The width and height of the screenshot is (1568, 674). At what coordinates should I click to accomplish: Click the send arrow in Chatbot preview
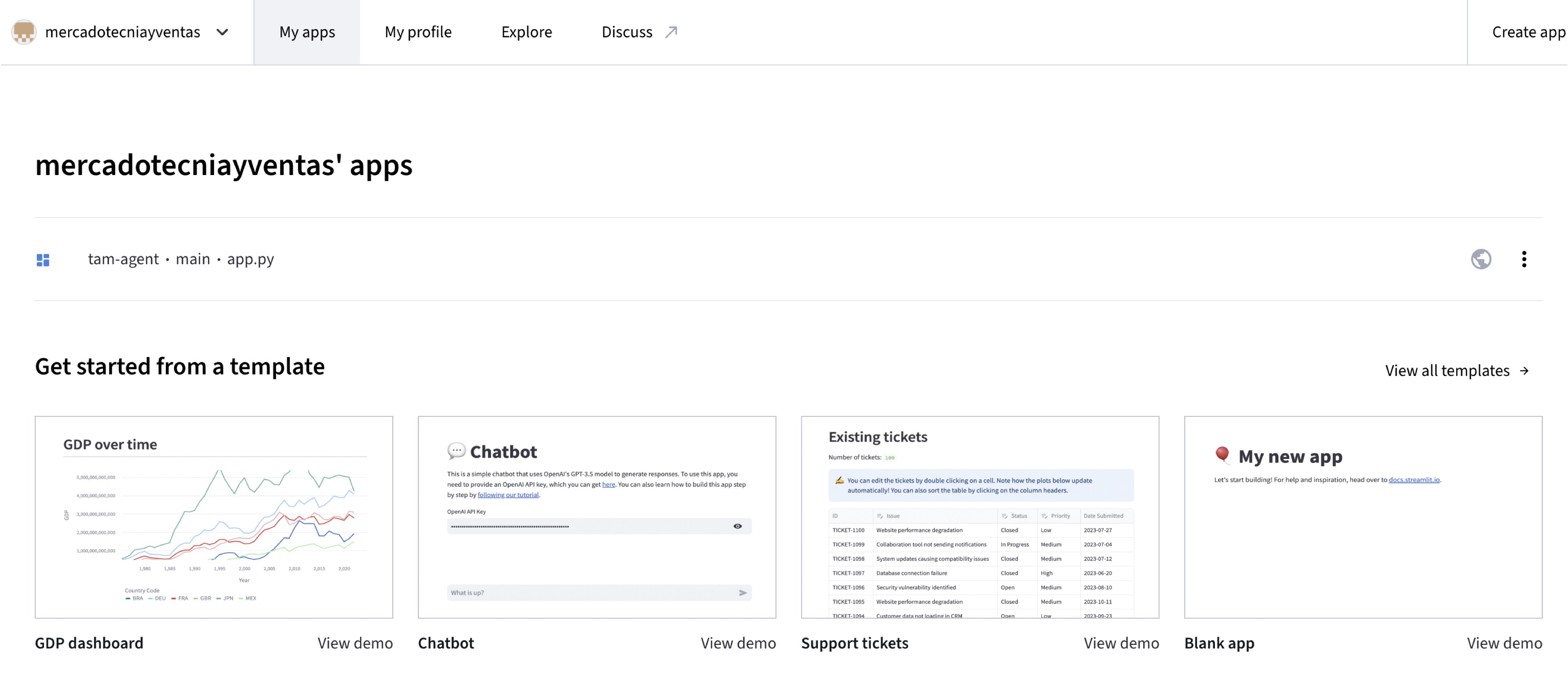743,592
